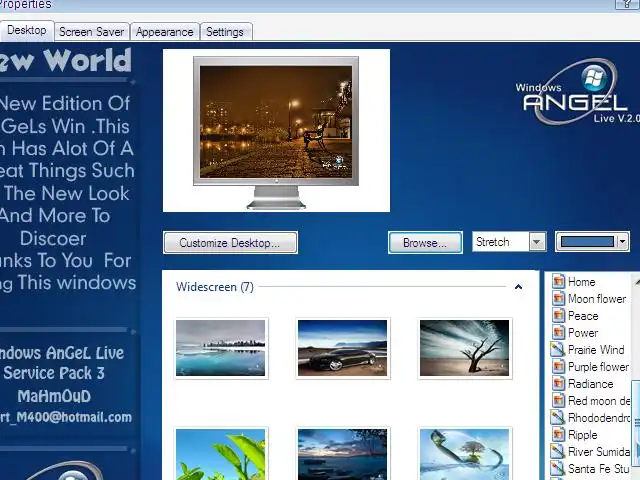Image resolution: width=640 pixels, height=480 pixels.
Task: Select the 'River Sumida' list entry text
Action: 599,452
